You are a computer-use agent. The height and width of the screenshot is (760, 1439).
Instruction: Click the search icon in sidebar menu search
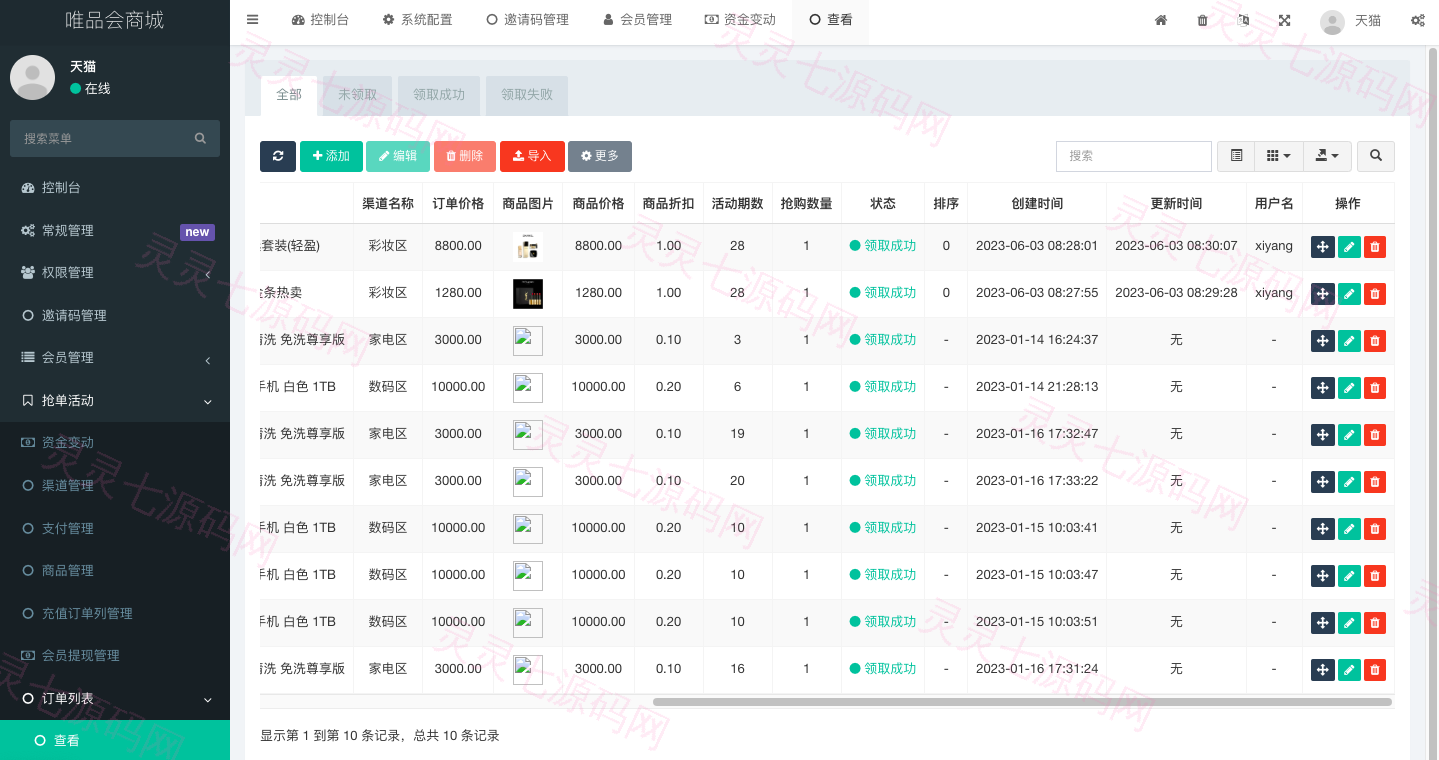(x=200, y=138)
